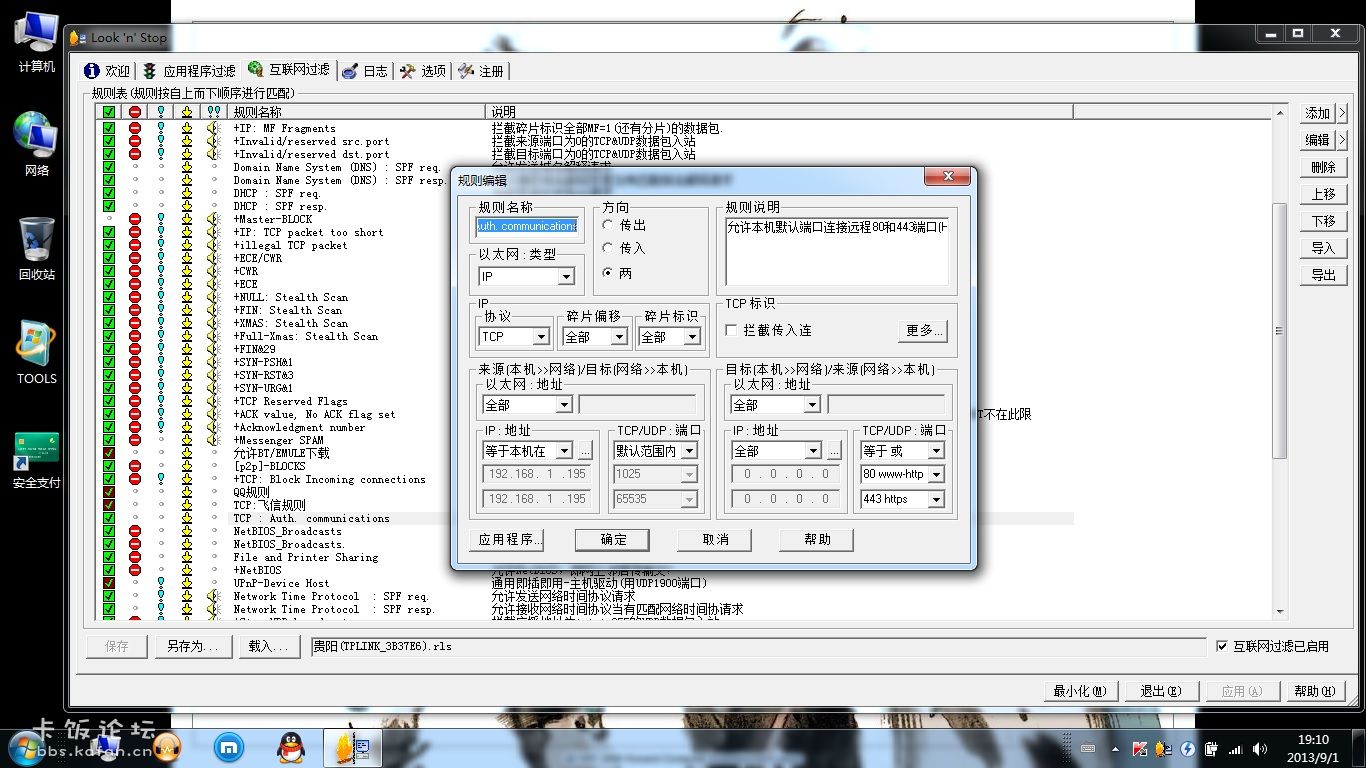Image resolution: width=1366 pixels, height=768 pixels.
Task: Switch to the 选项 tab
Action: pyautogui.click(x=423, y=71)
